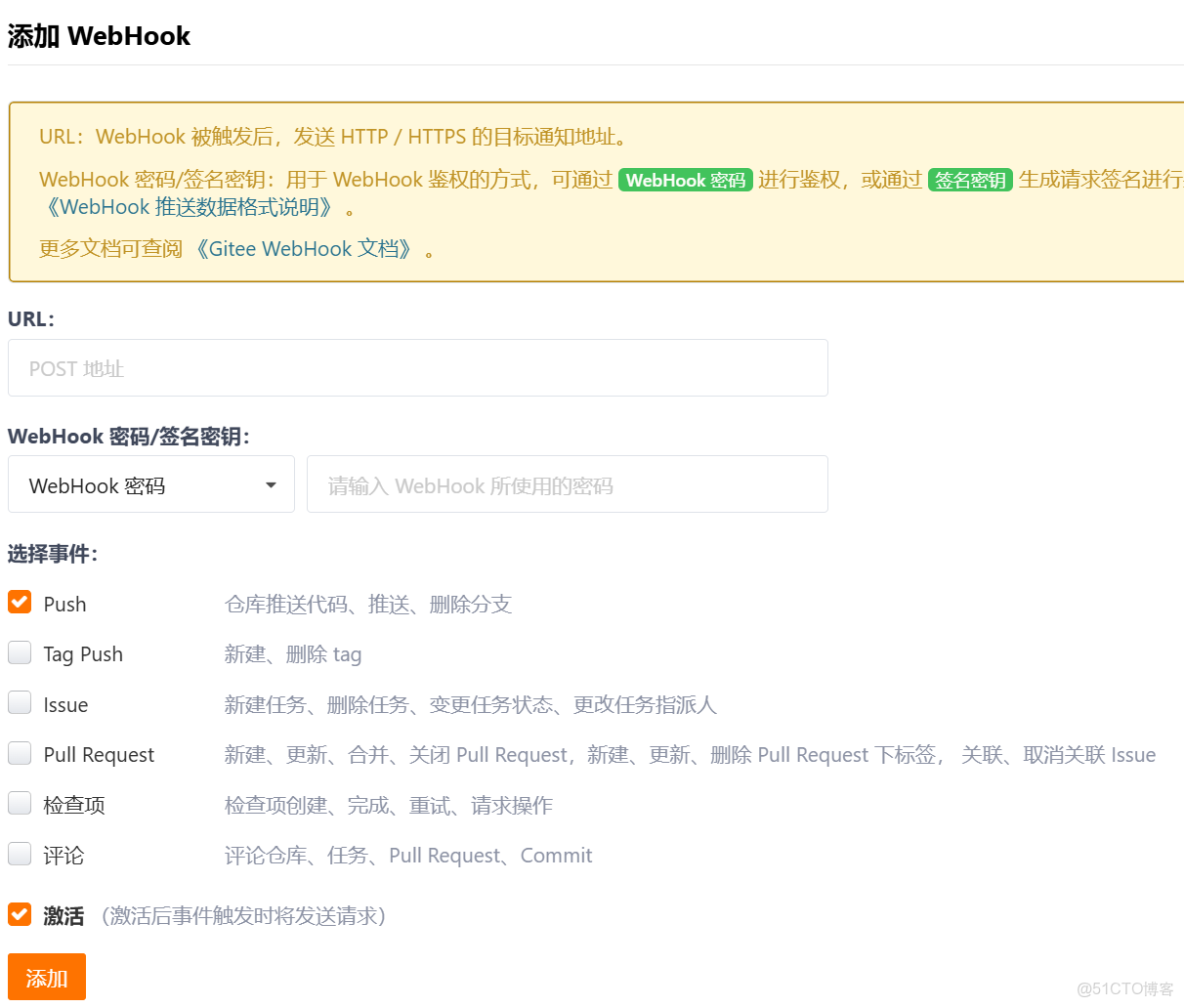
Task: Enable the 评论 event checkbox
Action: [18, 853]
